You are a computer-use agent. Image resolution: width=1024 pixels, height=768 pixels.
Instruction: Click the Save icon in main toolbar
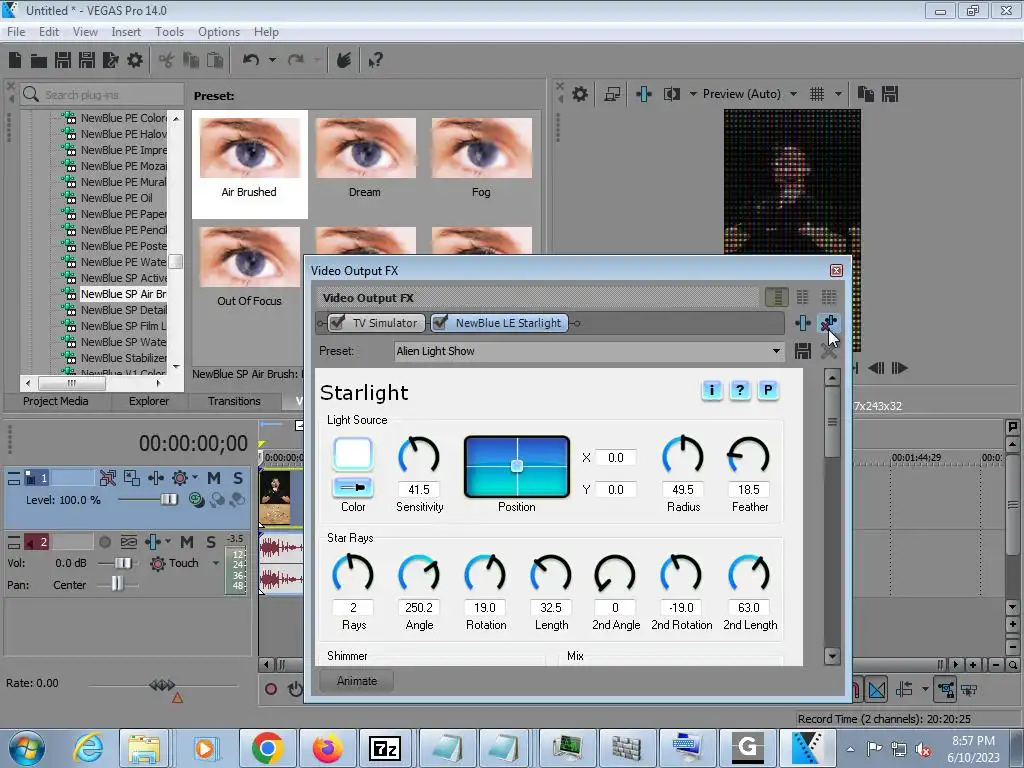(63, 60)
